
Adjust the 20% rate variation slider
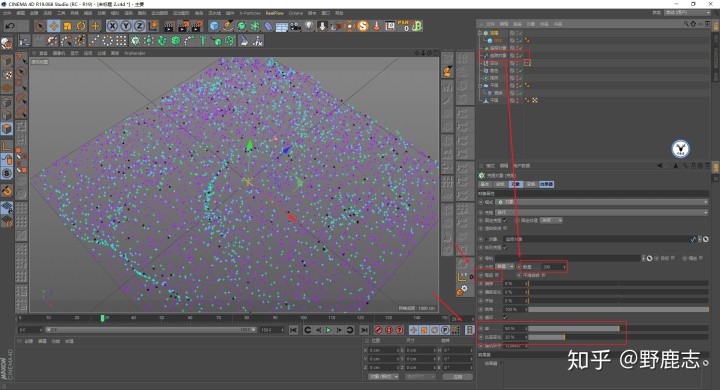coord(618,337)
